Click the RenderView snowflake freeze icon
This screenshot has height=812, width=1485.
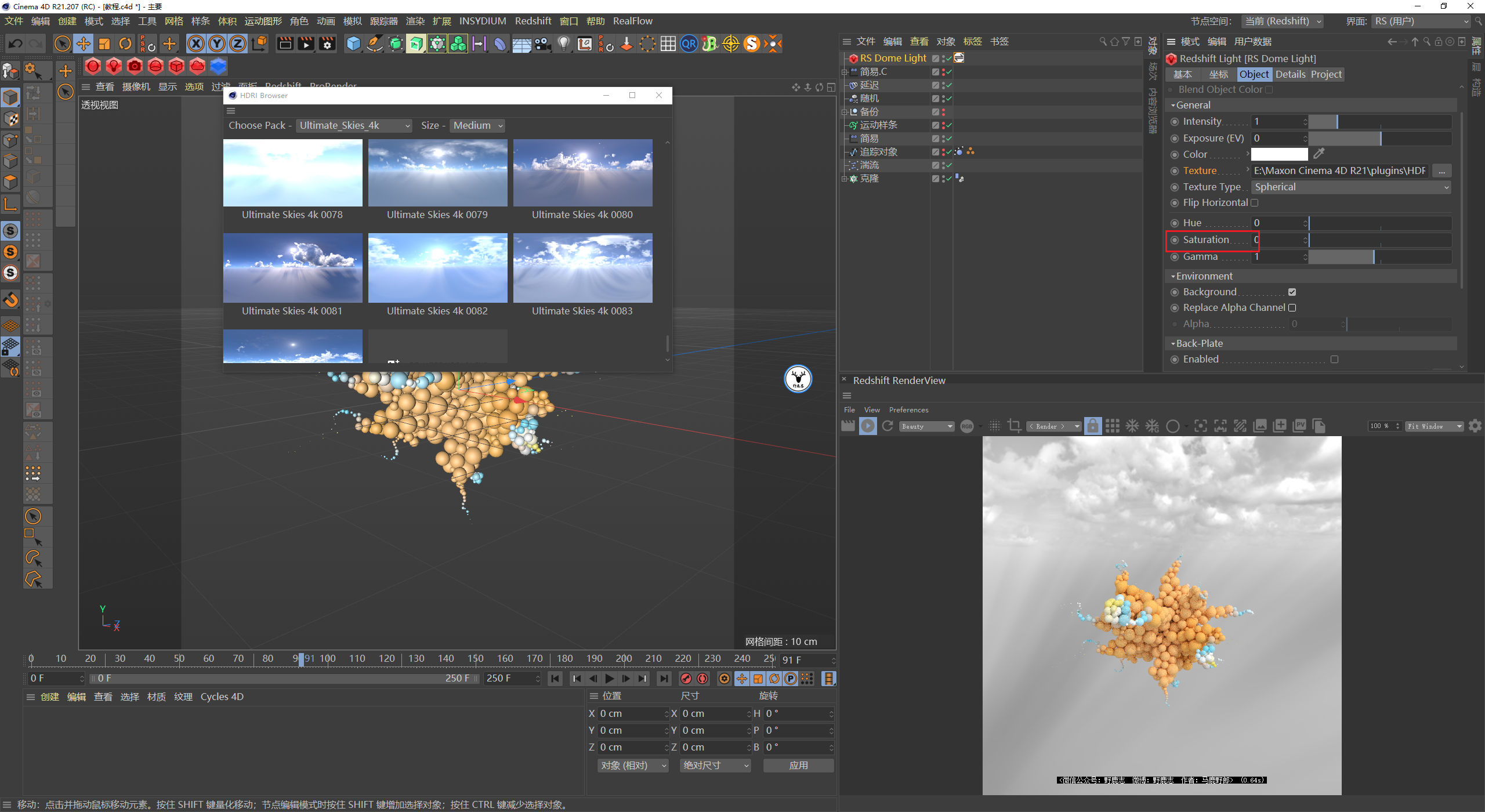pyautogui.click(x=1132, y=426)
